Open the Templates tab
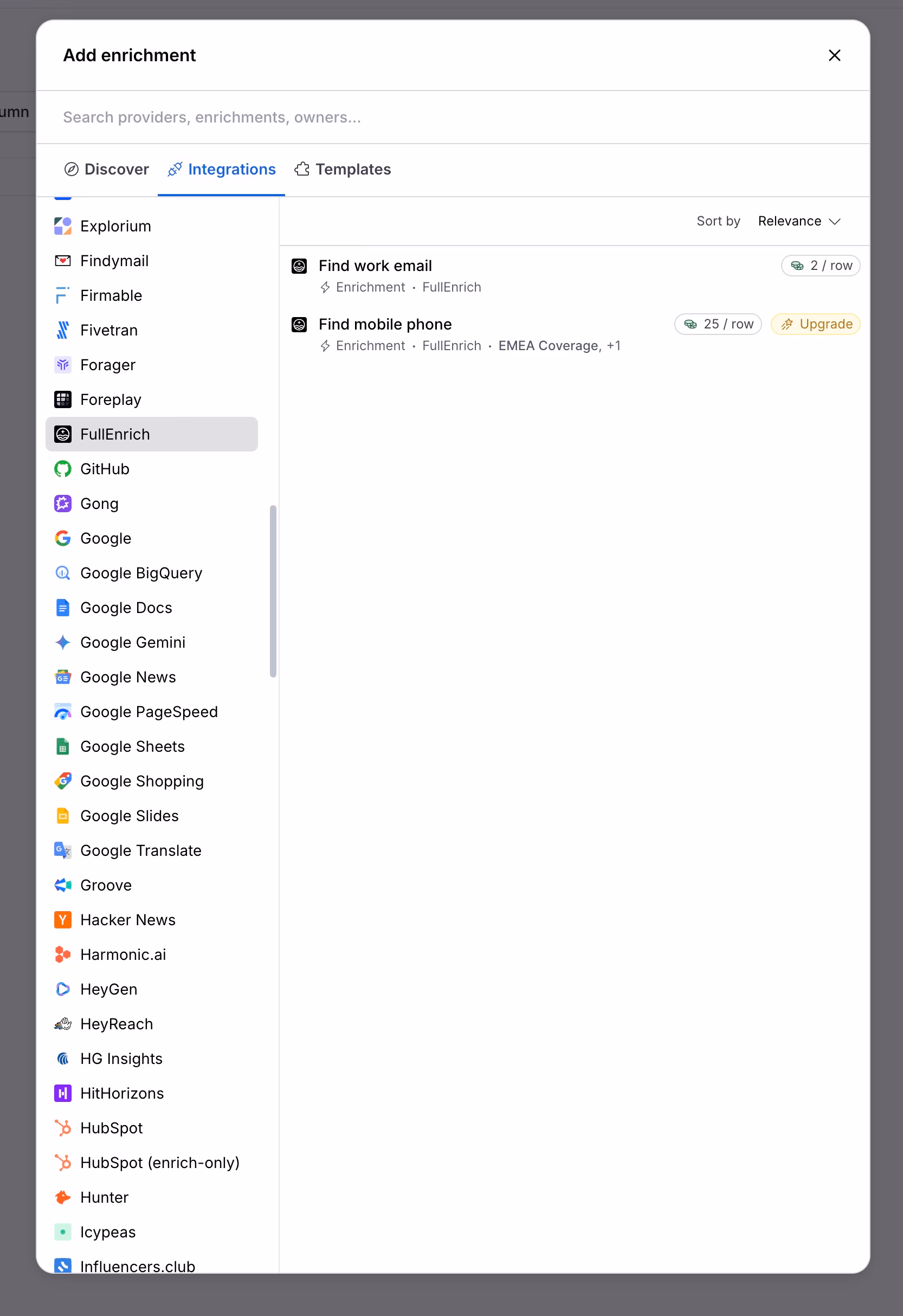The height and width of the screenshot is (1316, 903). pyautogui.click(x=343, y=169)
